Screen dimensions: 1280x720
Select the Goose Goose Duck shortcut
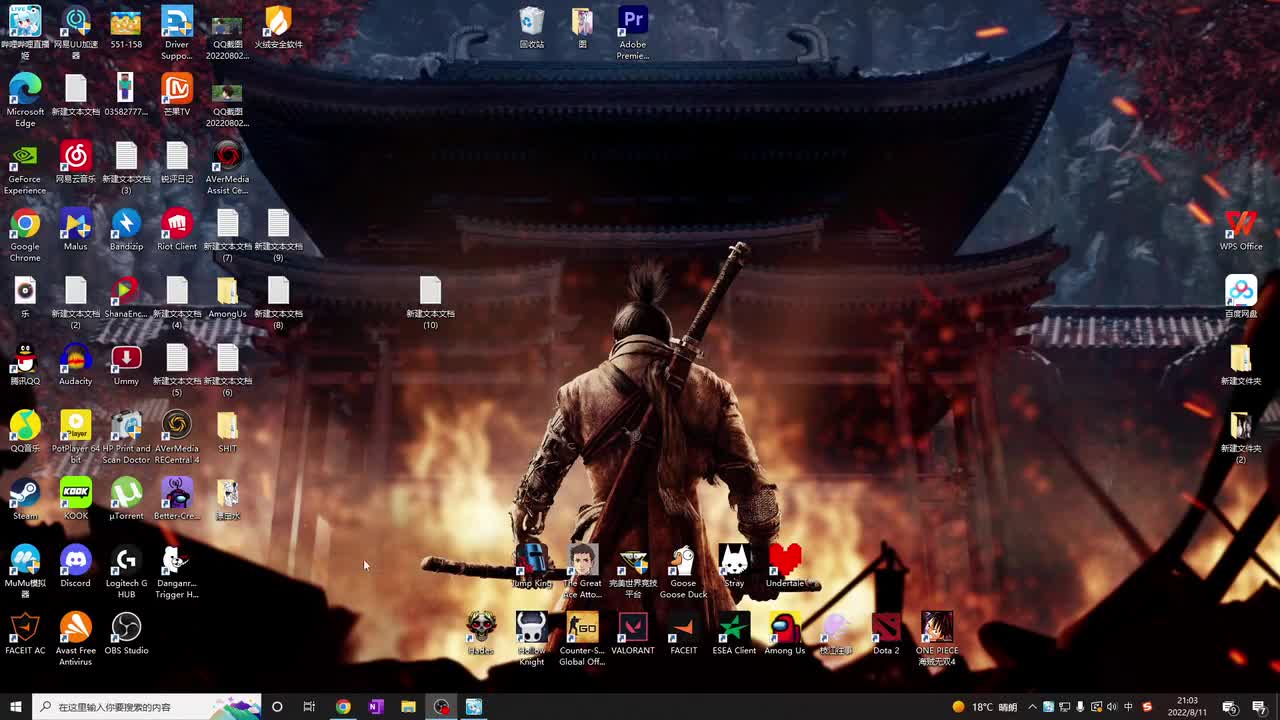683,571
